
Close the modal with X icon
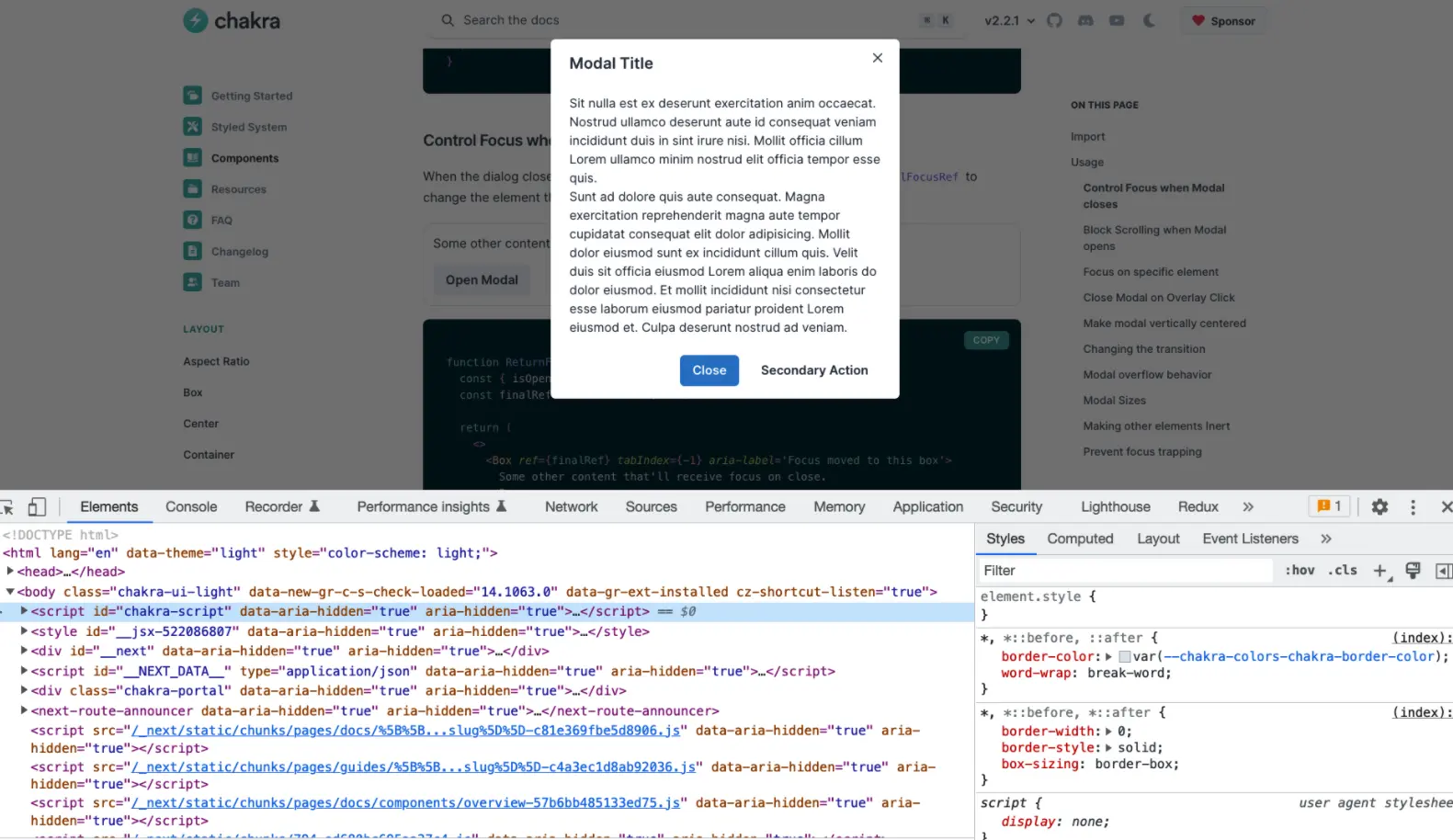[x=877, y=58]
